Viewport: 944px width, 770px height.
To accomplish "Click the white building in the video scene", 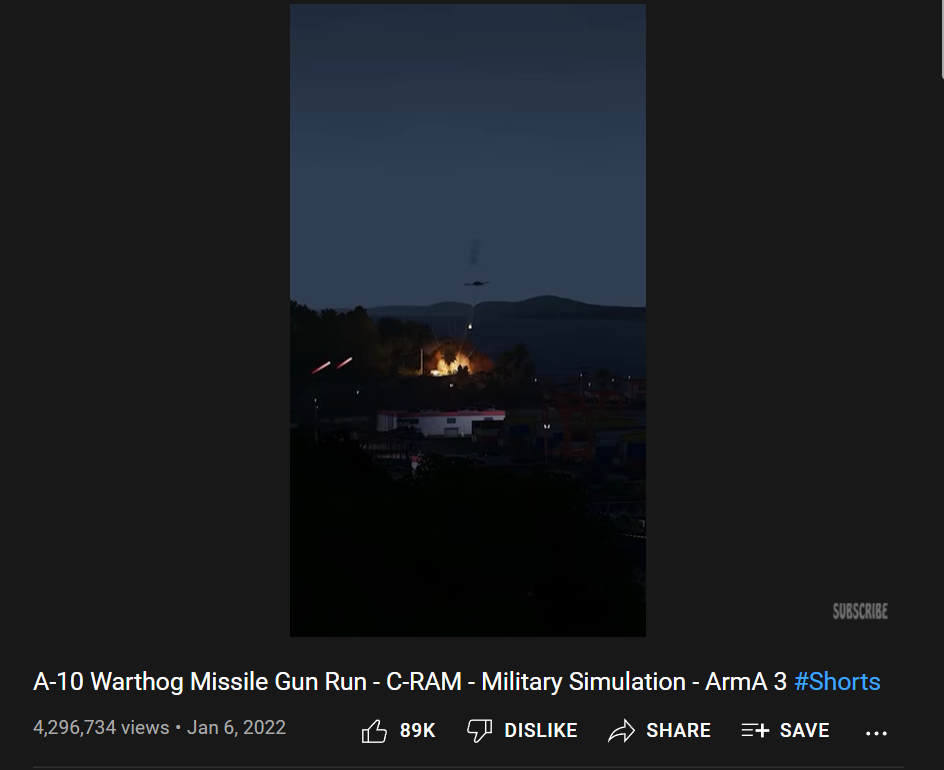I will [x=441, y=423].
